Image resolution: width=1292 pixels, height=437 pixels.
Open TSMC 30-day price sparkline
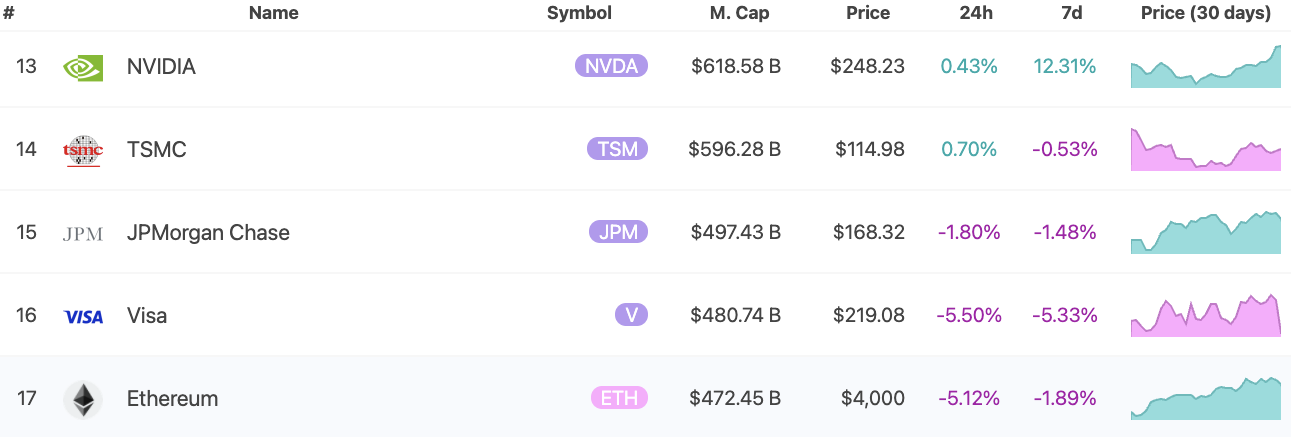pos(1206,149)
